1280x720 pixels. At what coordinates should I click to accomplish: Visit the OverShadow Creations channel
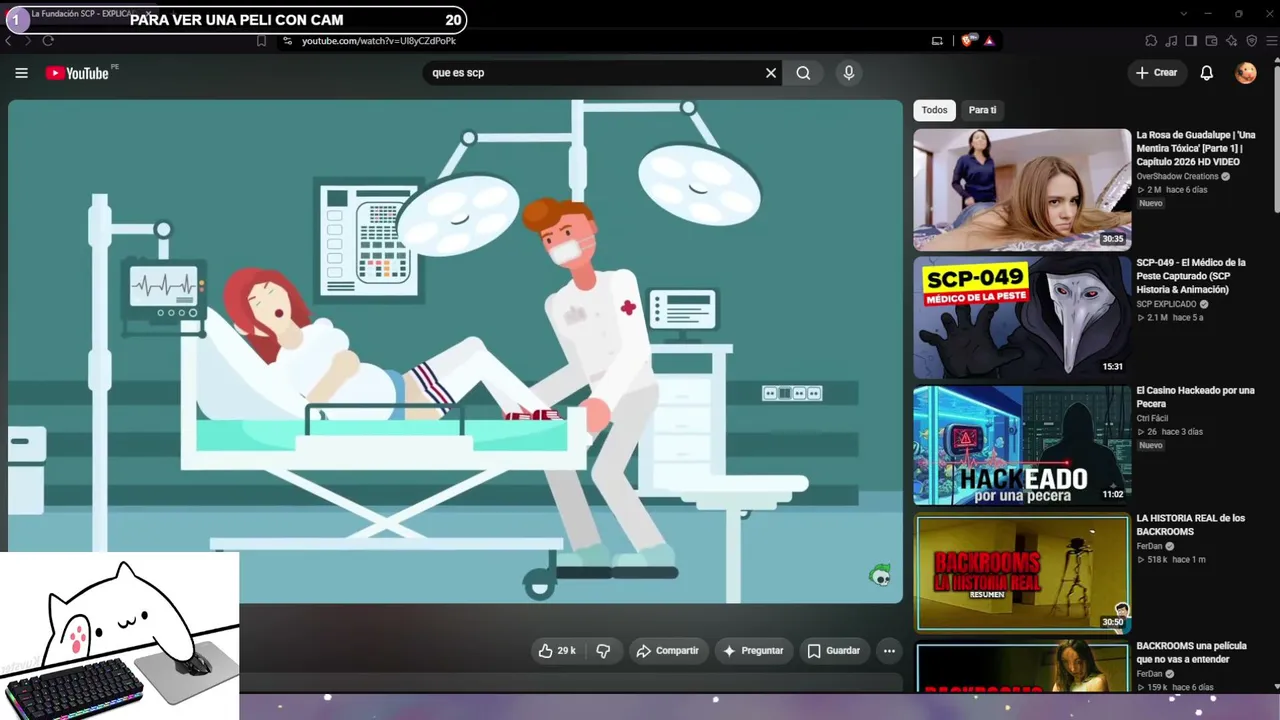click(1177, 176)
